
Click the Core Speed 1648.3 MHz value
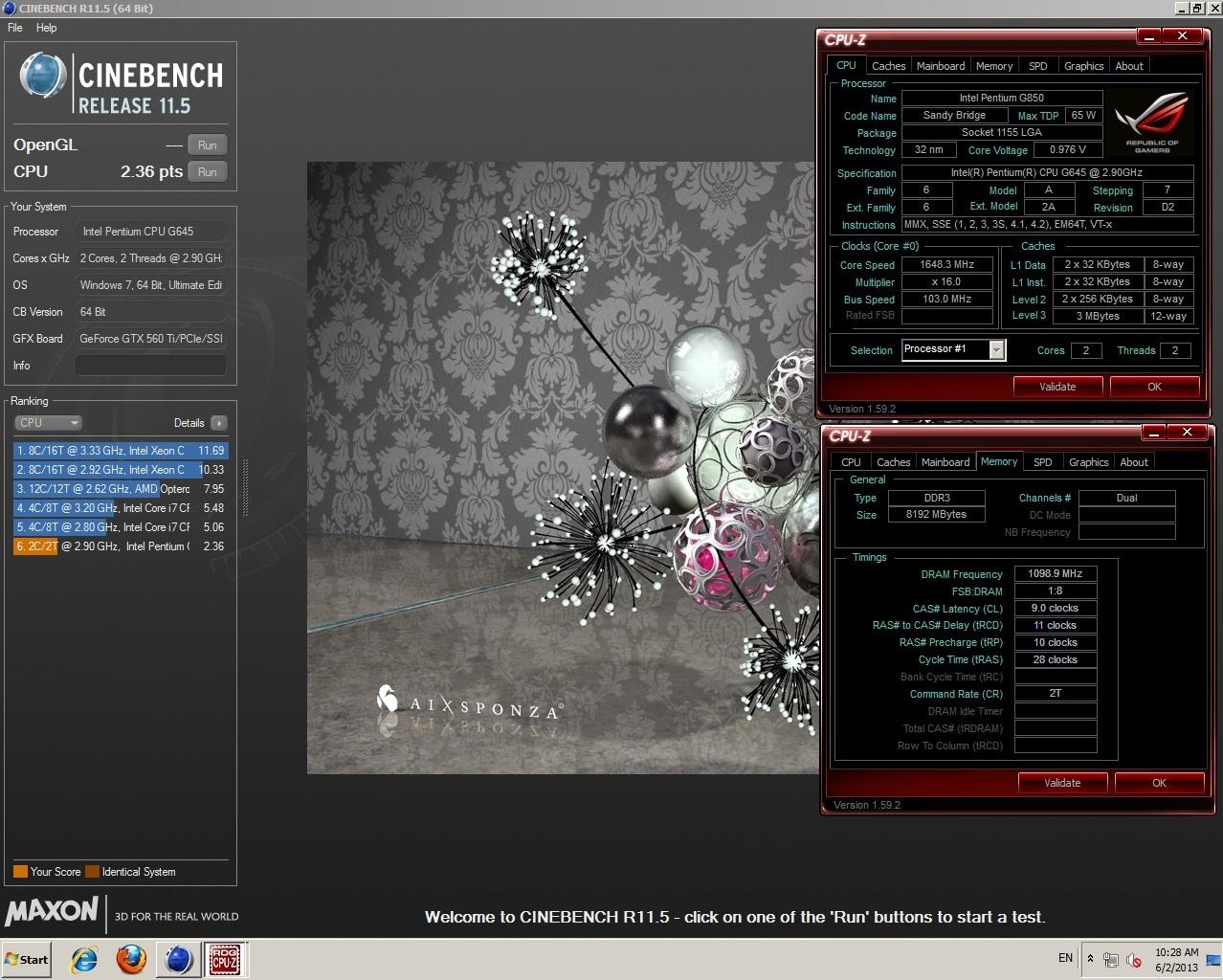pyautogui.click(x=946, y=265)
